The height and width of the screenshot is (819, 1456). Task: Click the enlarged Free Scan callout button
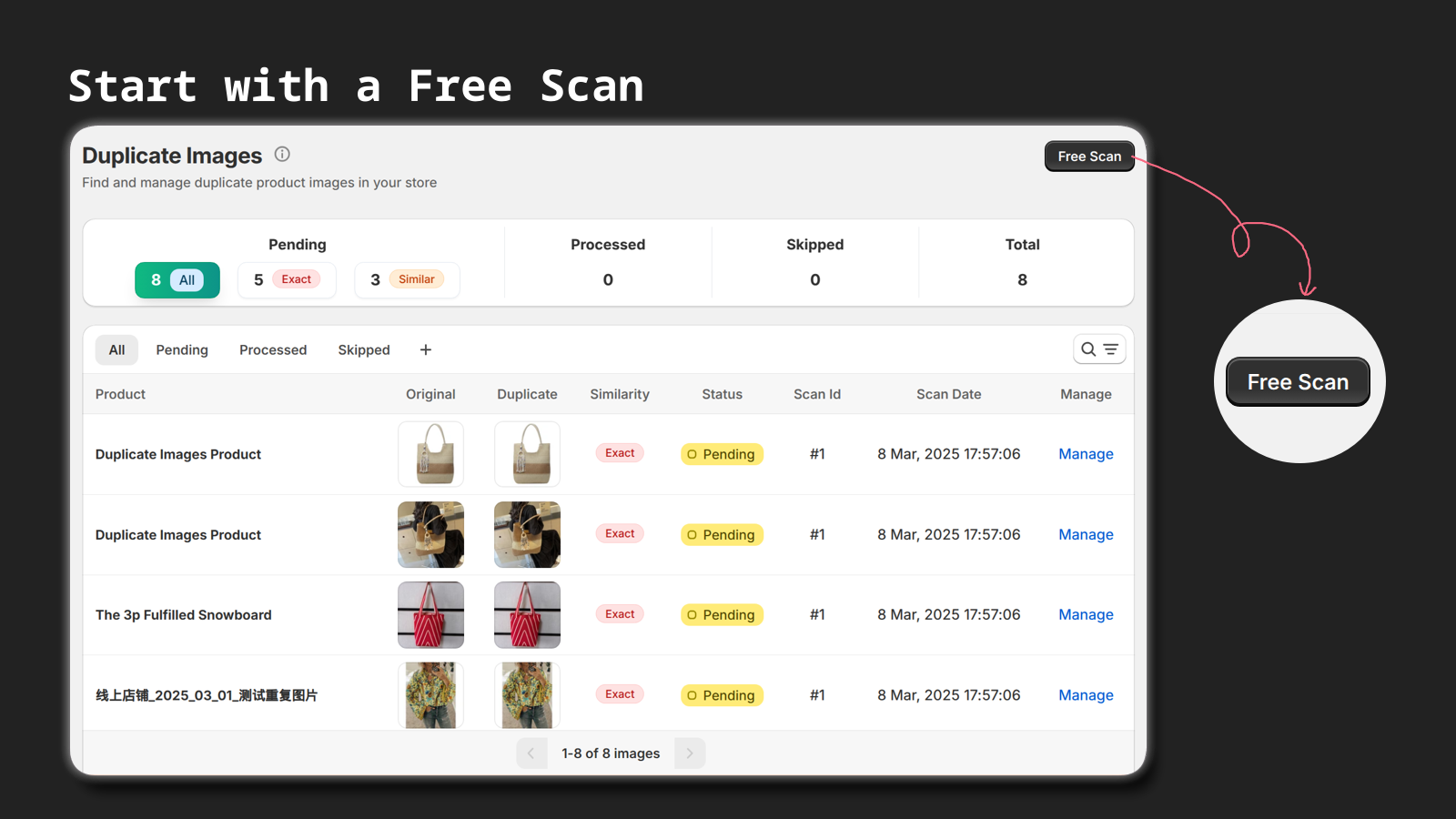coord(1298,381)
